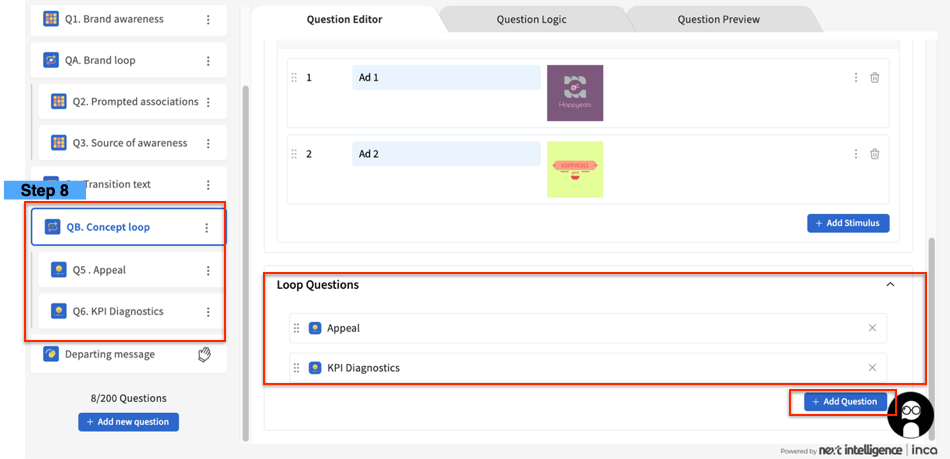Open kebab menu for Q1. Brand awareness
The width and height of the screenshot is (950, 459).
pyautogui.click(x=208, y=19)
